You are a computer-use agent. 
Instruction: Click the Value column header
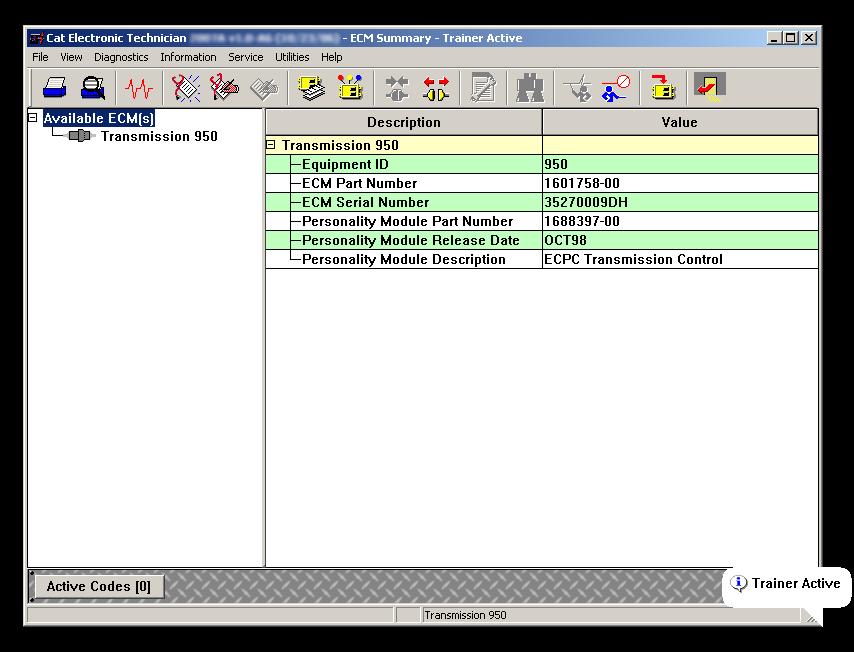(680, 122)
